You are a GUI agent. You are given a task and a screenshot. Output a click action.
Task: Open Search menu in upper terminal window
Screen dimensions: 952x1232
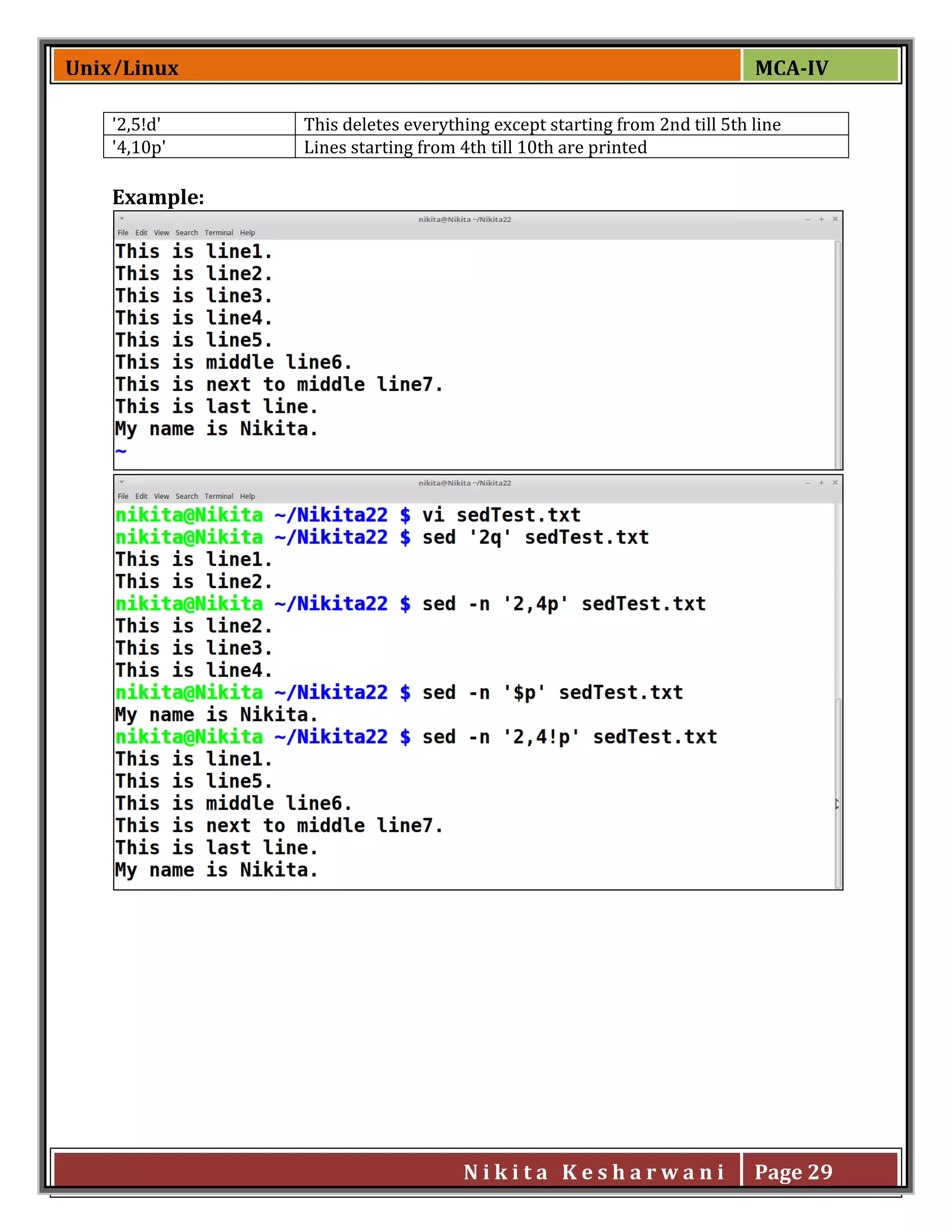click(187, 232)
